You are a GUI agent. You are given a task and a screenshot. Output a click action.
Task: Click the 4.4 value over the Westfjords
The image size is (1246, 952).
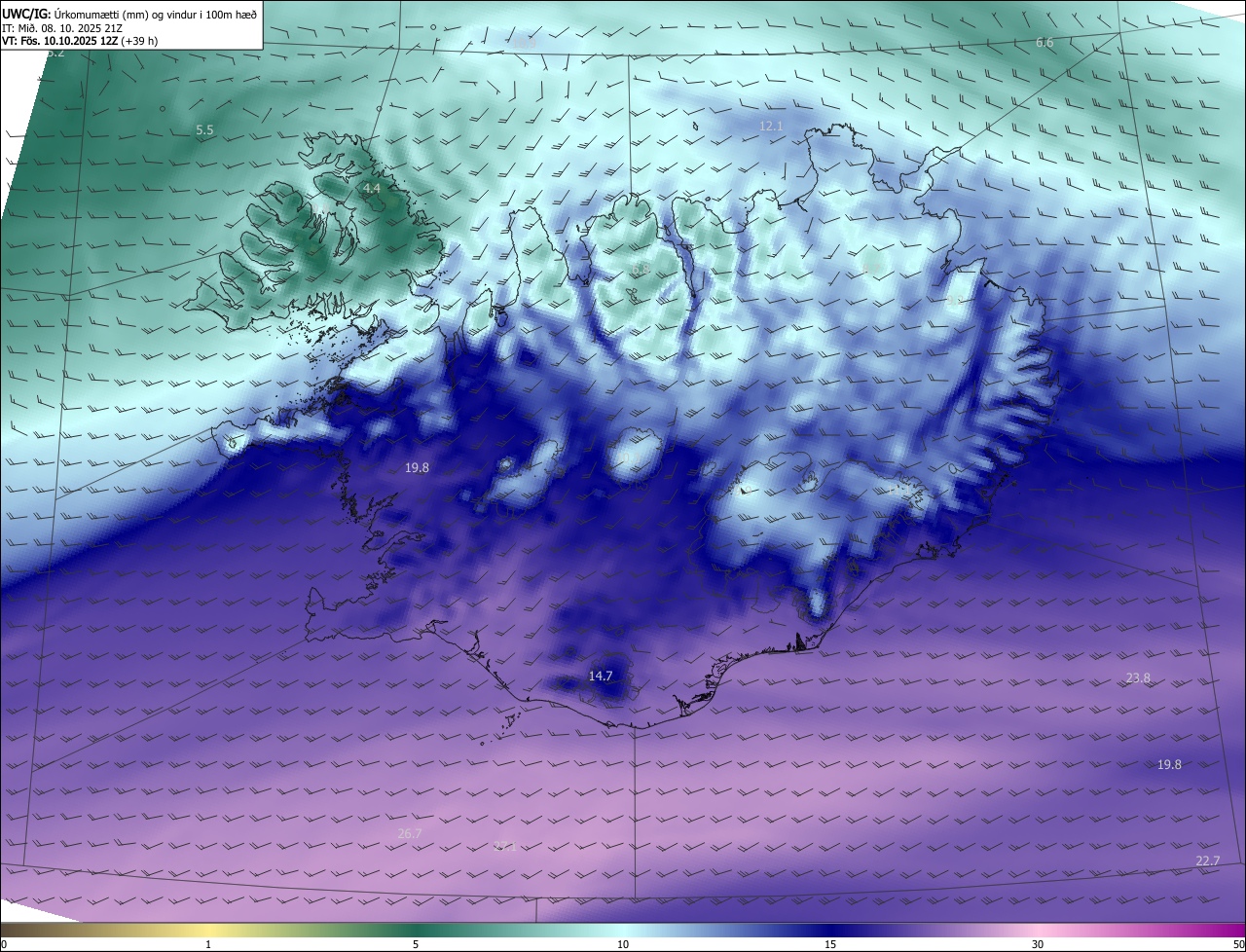(372, 188)
